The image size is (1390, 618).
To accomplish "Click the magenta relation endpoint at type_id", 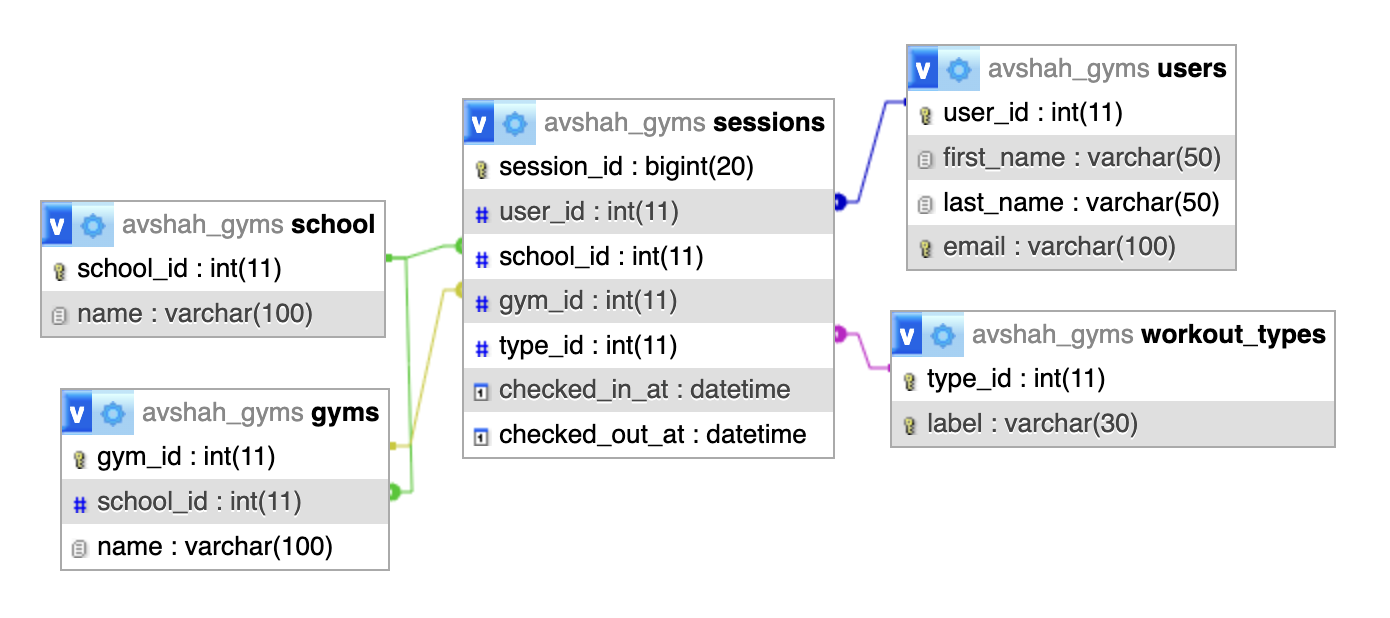I will pos(840,333).
